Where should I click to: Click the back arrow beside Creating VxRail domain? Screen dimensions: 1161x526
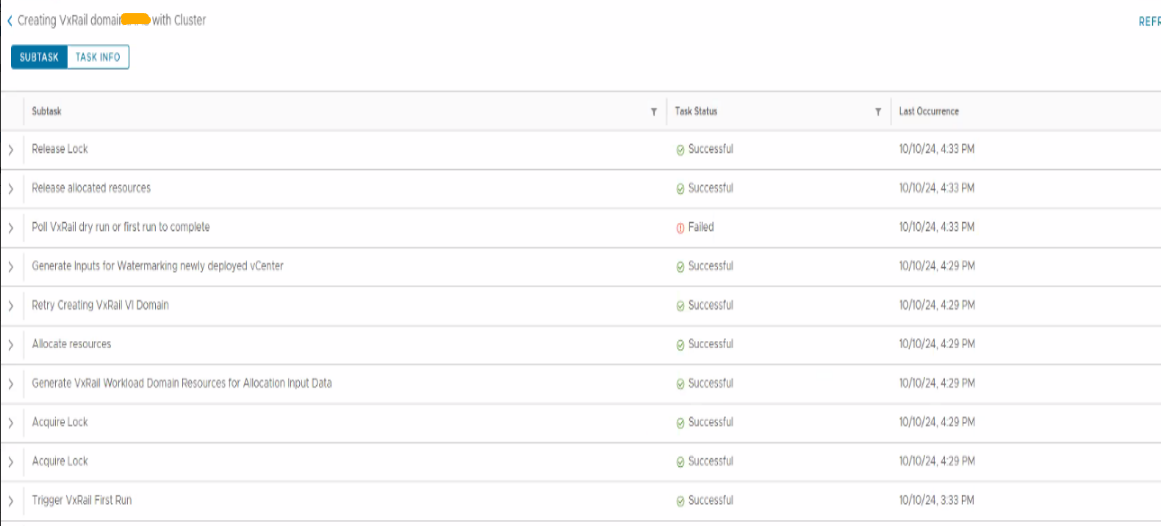pyautogui.click(x=10, y=21)
